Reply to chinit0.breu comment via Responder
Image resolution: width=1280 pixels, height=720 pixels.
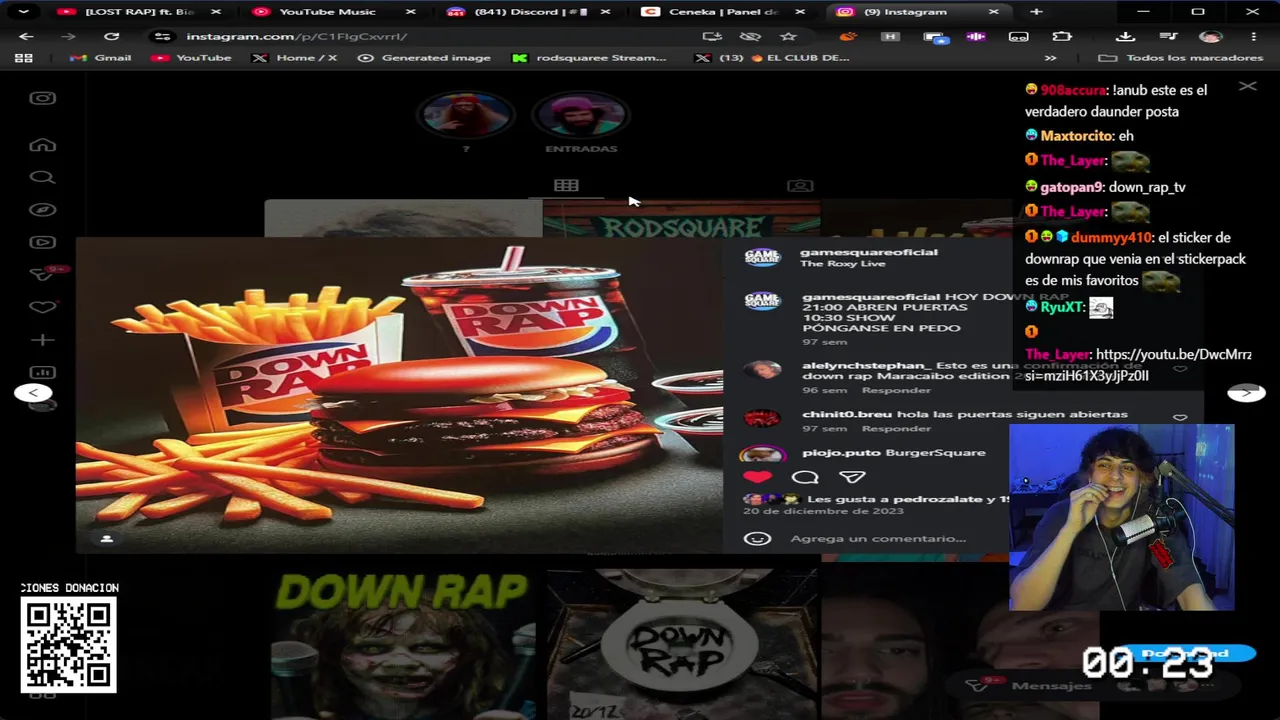point(896,428)
